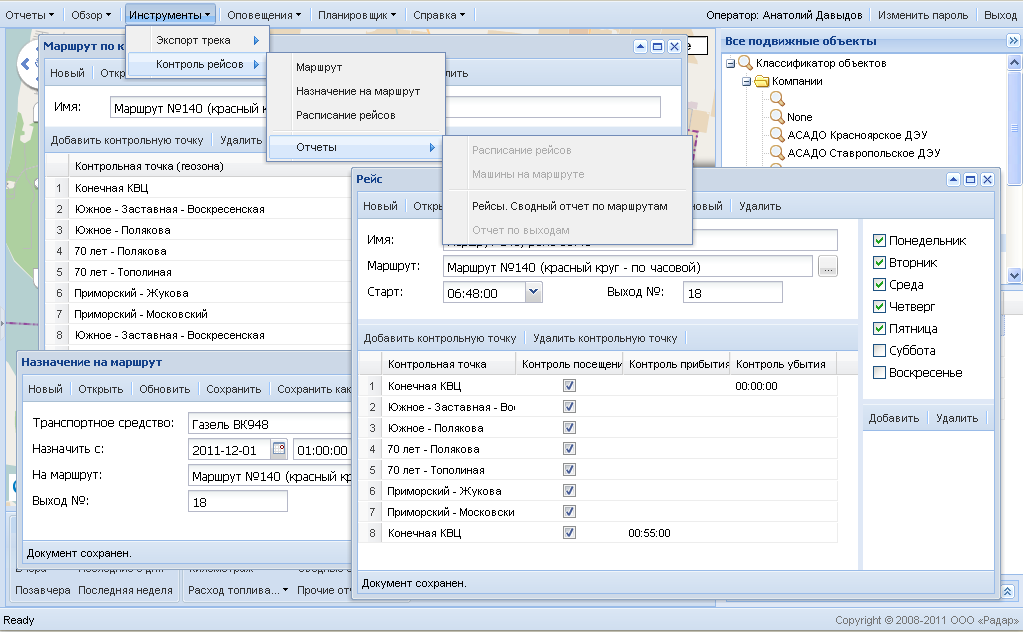Close the Маршрут по к... window
Image resolution: width=1023 pixels, height=632 pixels.
point(674,46)
